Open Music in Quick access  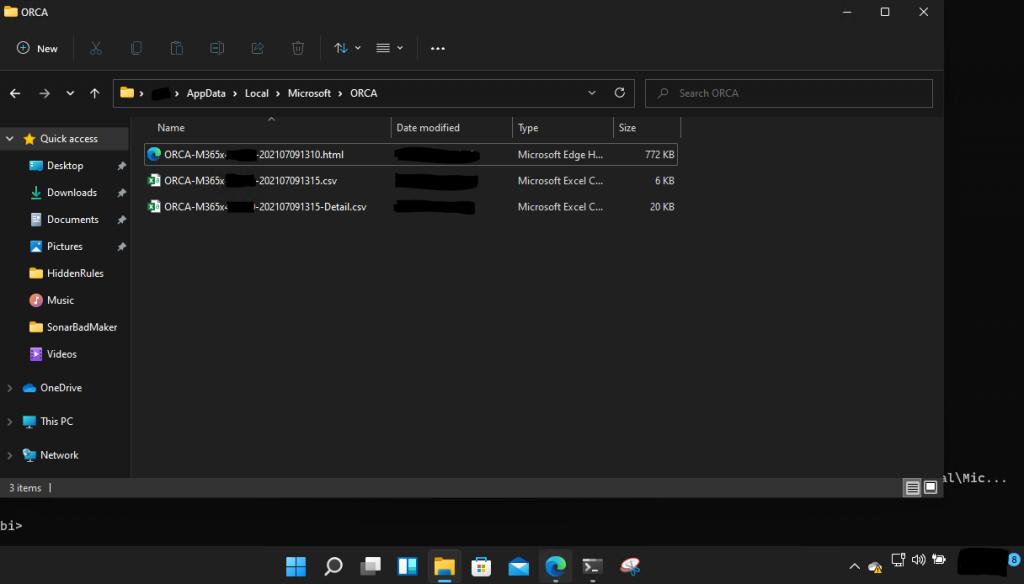(60, 300)
